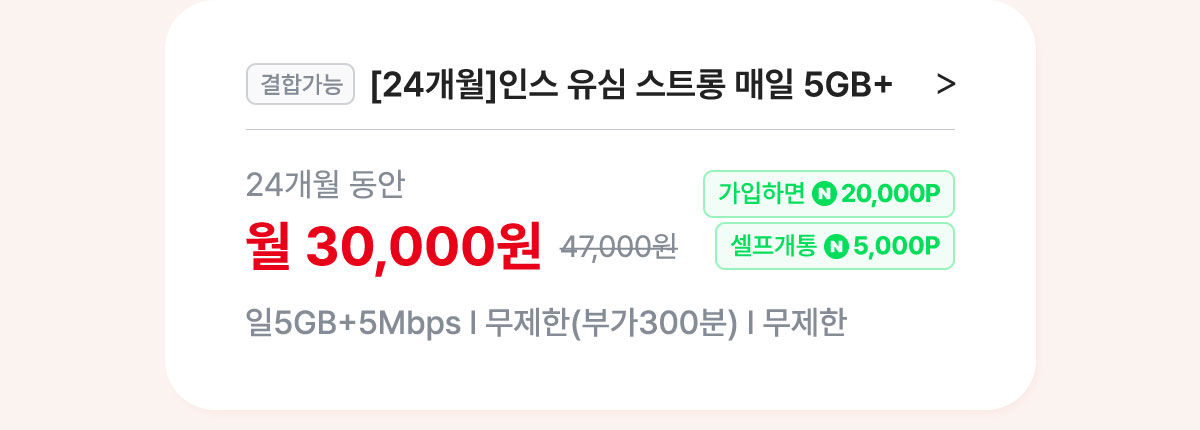Click the 5GB+ text at the end of the title
The width and height of the screenshot is (1200, 430).
tap(848, 86)
